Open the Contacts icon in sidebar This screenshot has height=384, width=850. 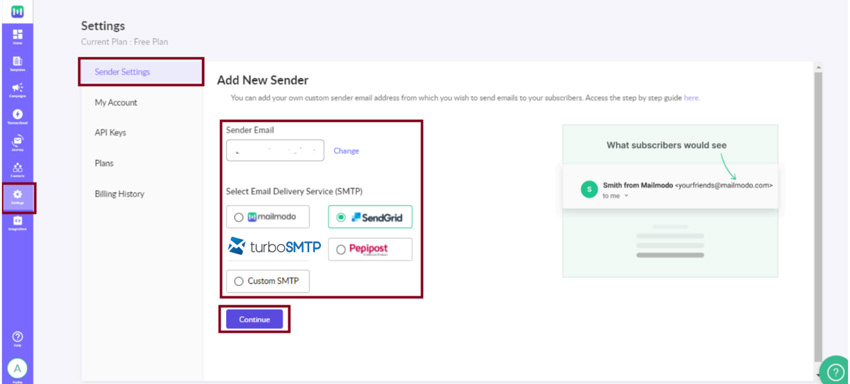(17, 170)
